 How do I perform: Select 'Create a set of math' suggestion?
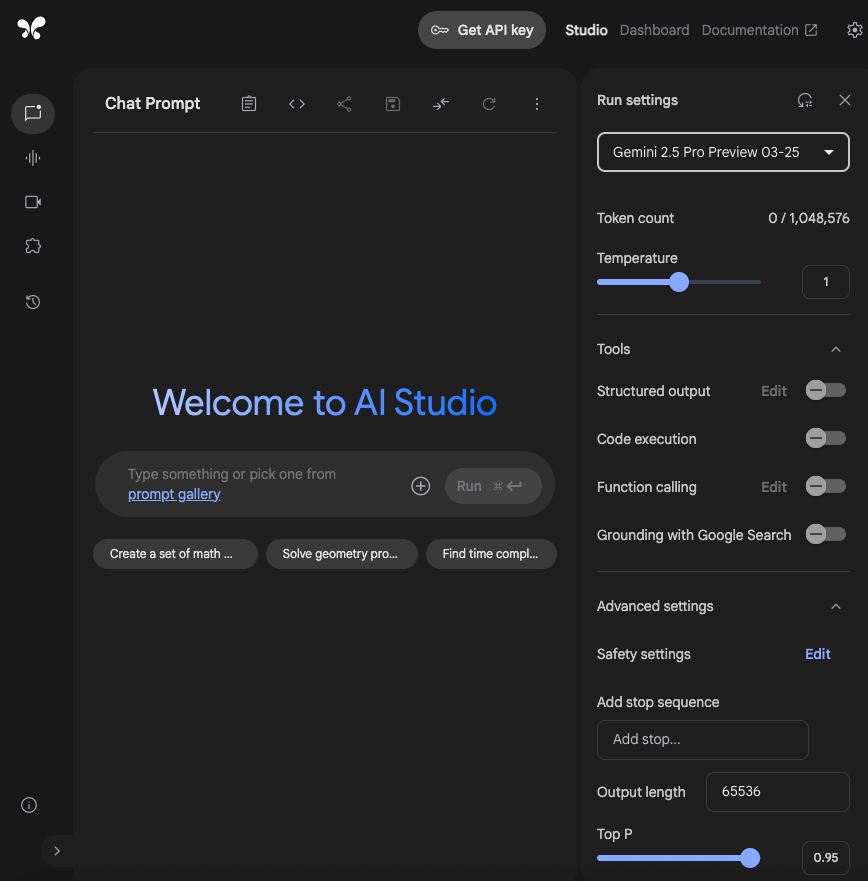pos(175,554)
